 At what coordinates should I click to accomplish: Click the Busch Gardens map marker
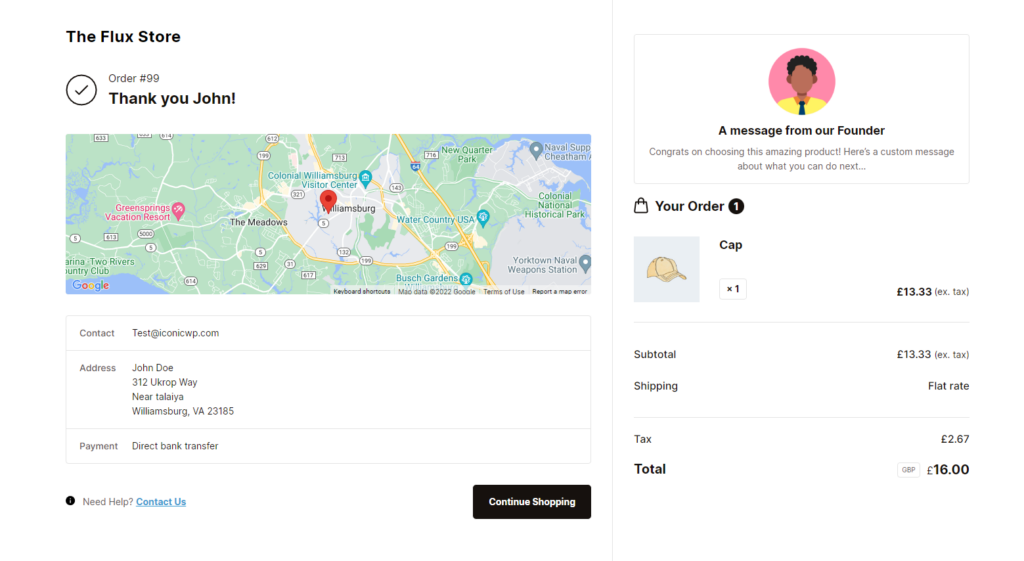pyautogui.click(x=466, y=279)
